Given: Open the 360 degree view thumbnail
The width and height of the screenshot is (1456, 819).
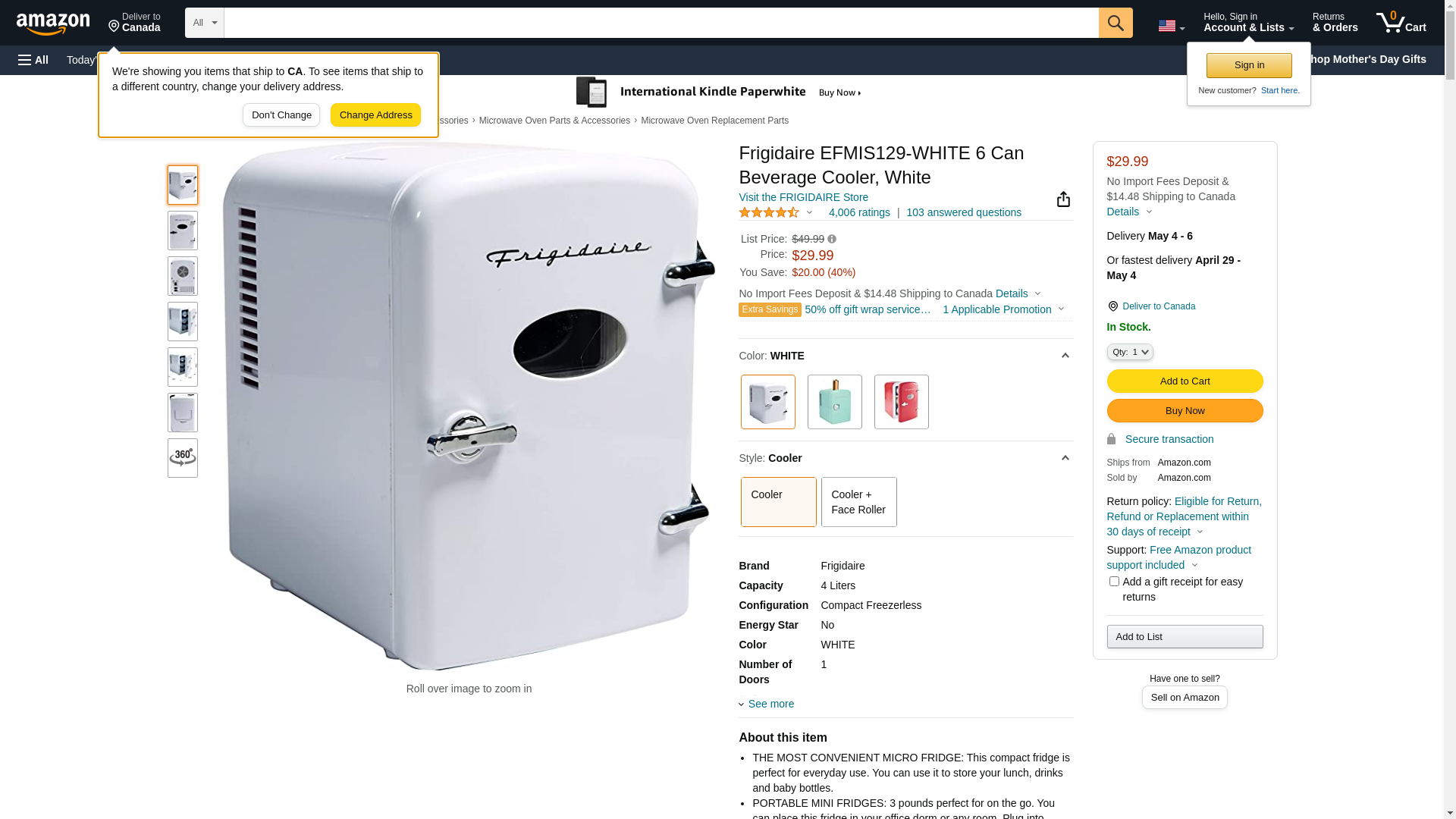Looking at the screenshot, I should pyautogui.click(x=183, y=458).
